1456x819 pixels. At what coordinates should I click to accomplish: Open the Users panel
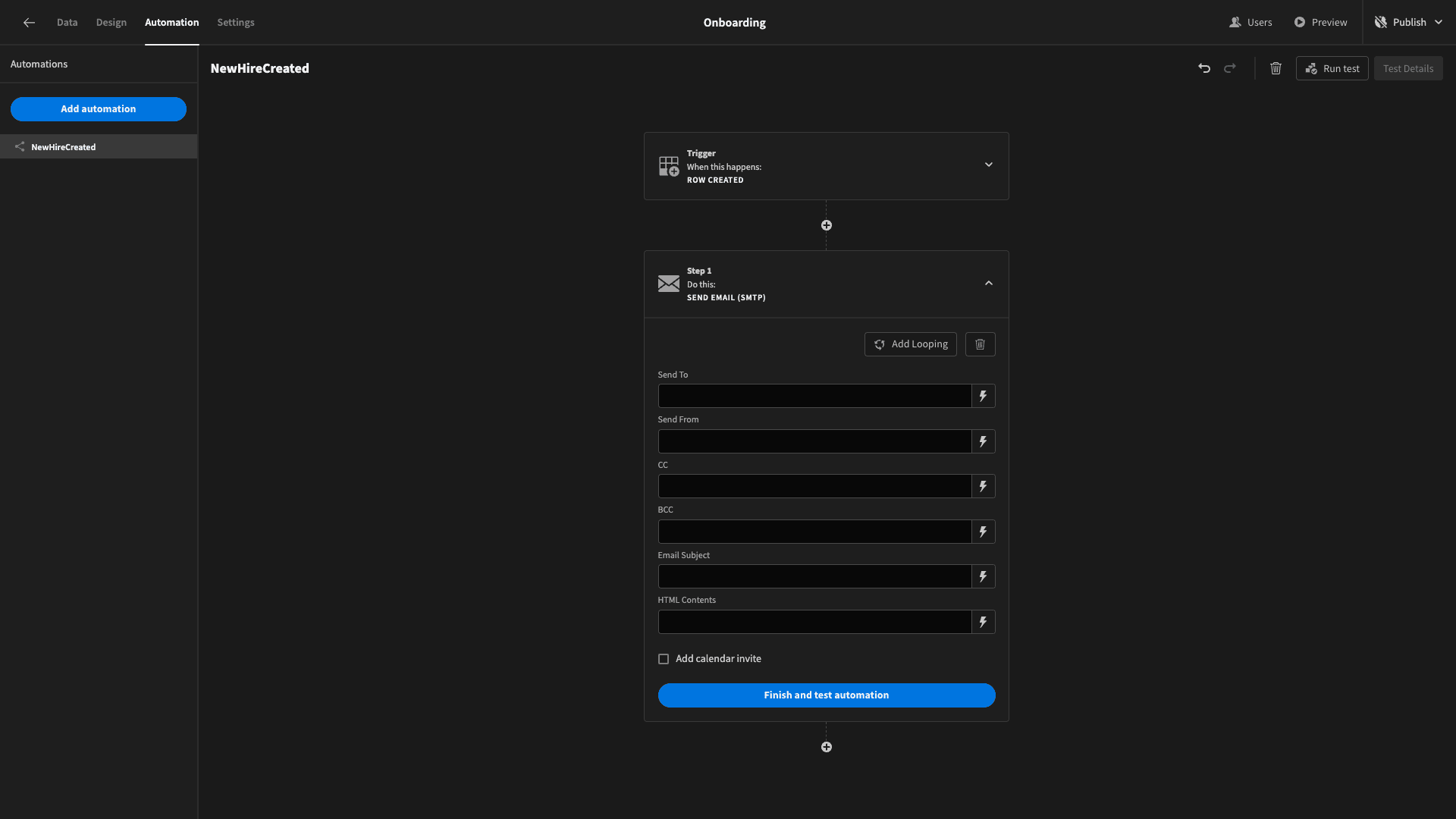1250,23
